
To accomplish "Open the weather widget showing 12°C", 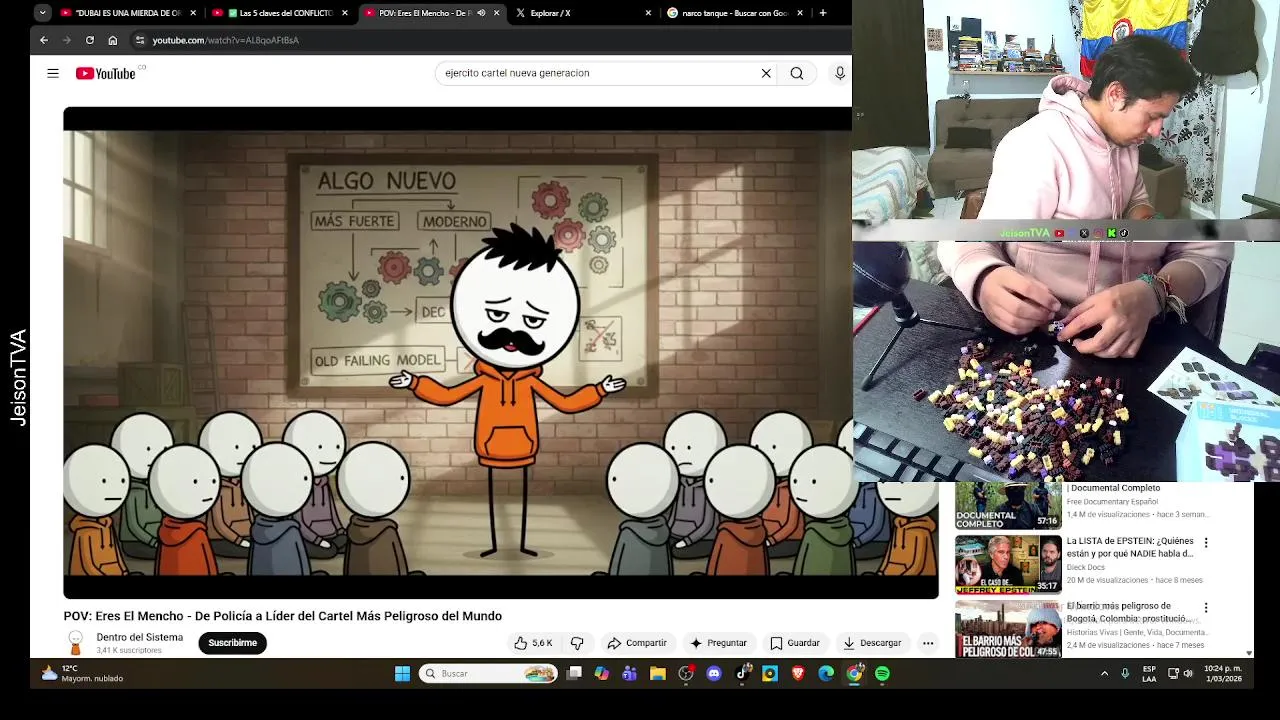I will click(x=82, y=674).
